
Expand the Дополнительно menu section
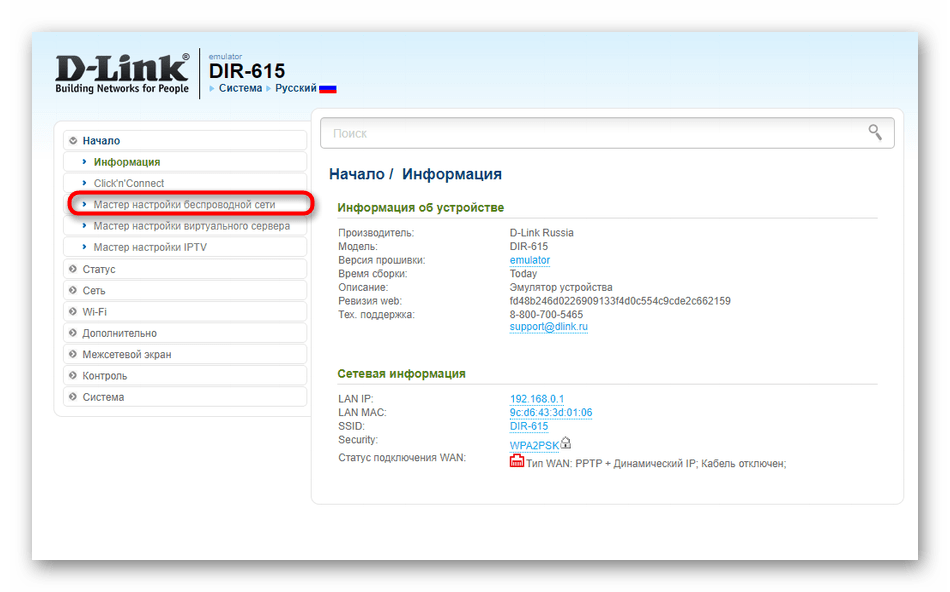pos(185,333)
